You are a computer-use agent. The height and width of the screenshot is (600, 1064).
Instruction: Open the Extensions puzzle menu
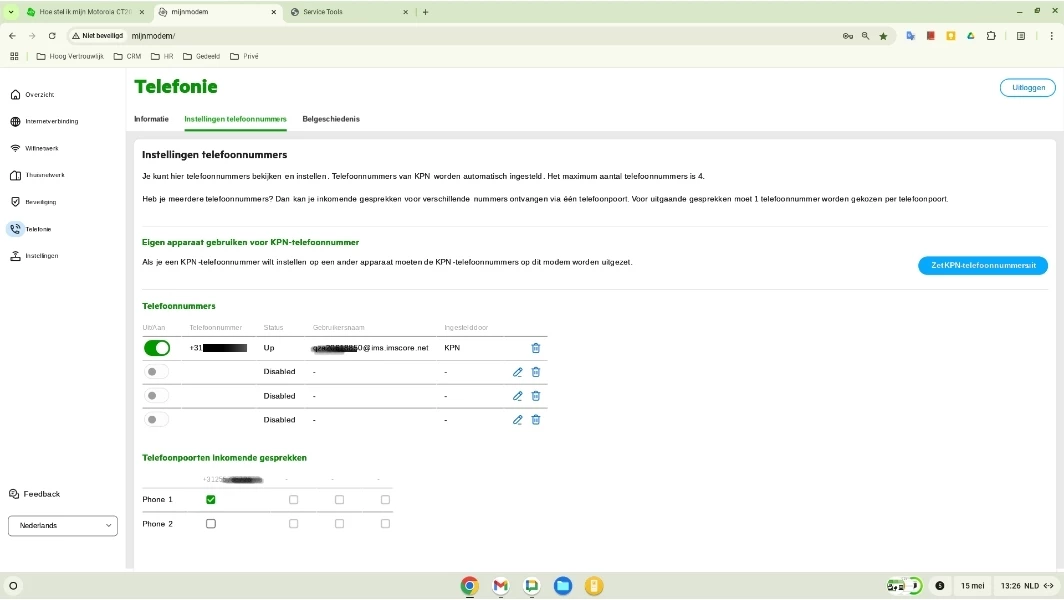point(991,36)
